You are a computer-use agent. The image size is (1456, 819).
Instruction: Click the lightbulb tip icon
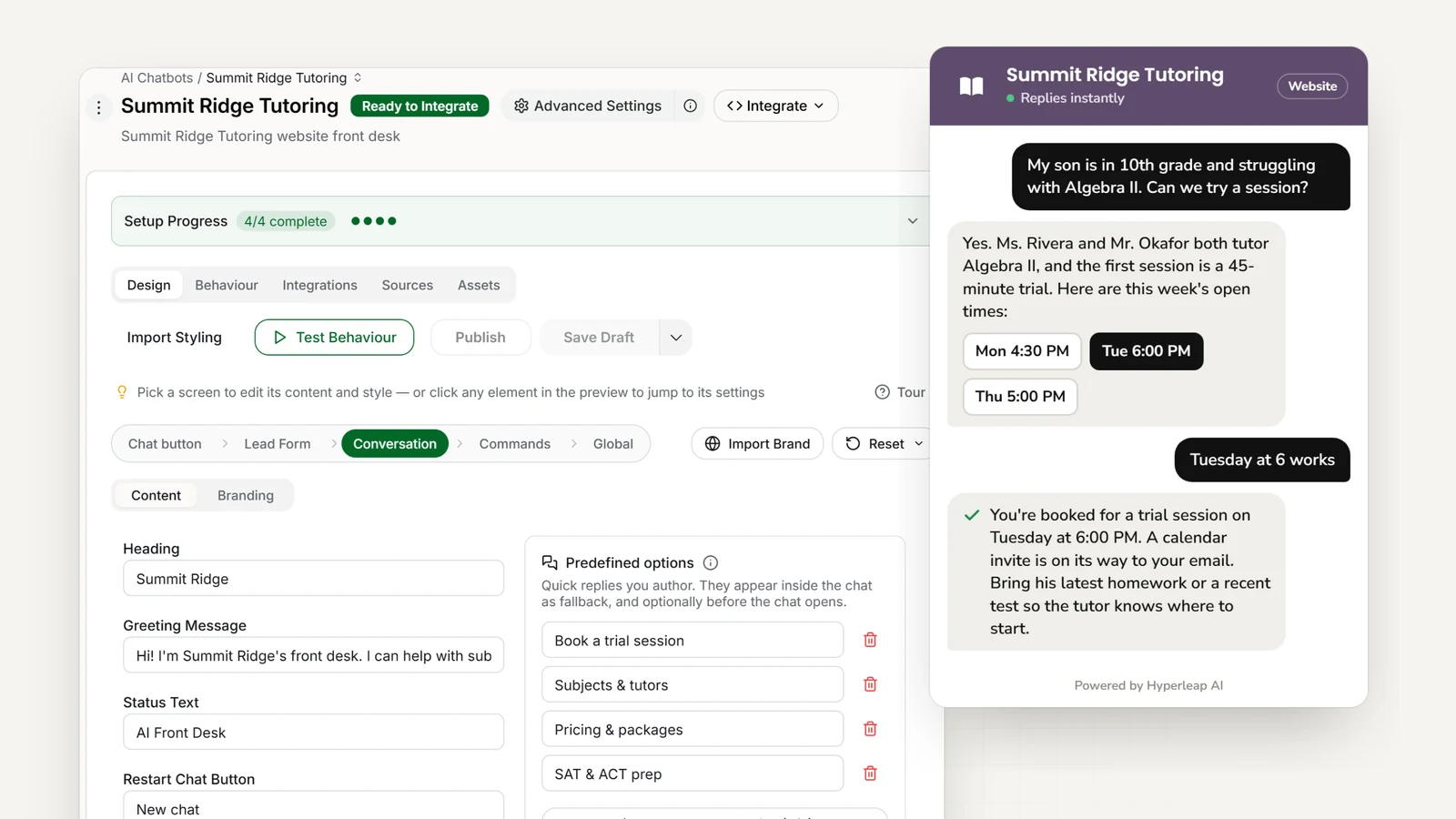[x=122, y=392]
